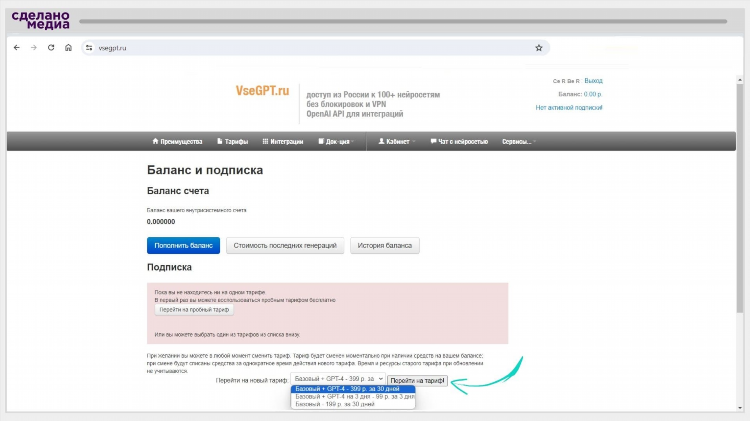This screenshot has height=421, width=750.
Task: Open Чат с нейросетью menu item
Action: click(x=459, y=142)
